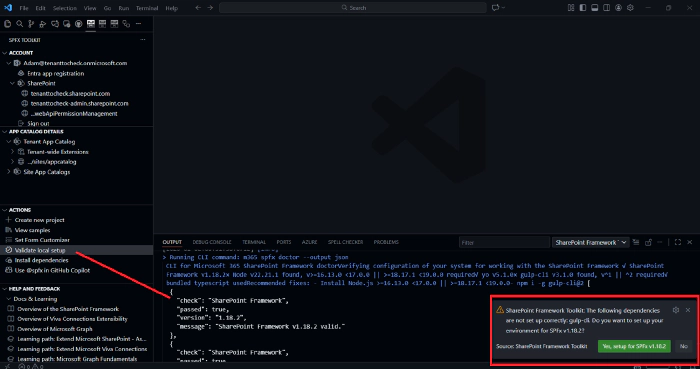
Task: Click the Sign out icon in Account
Action: [21, 123]
